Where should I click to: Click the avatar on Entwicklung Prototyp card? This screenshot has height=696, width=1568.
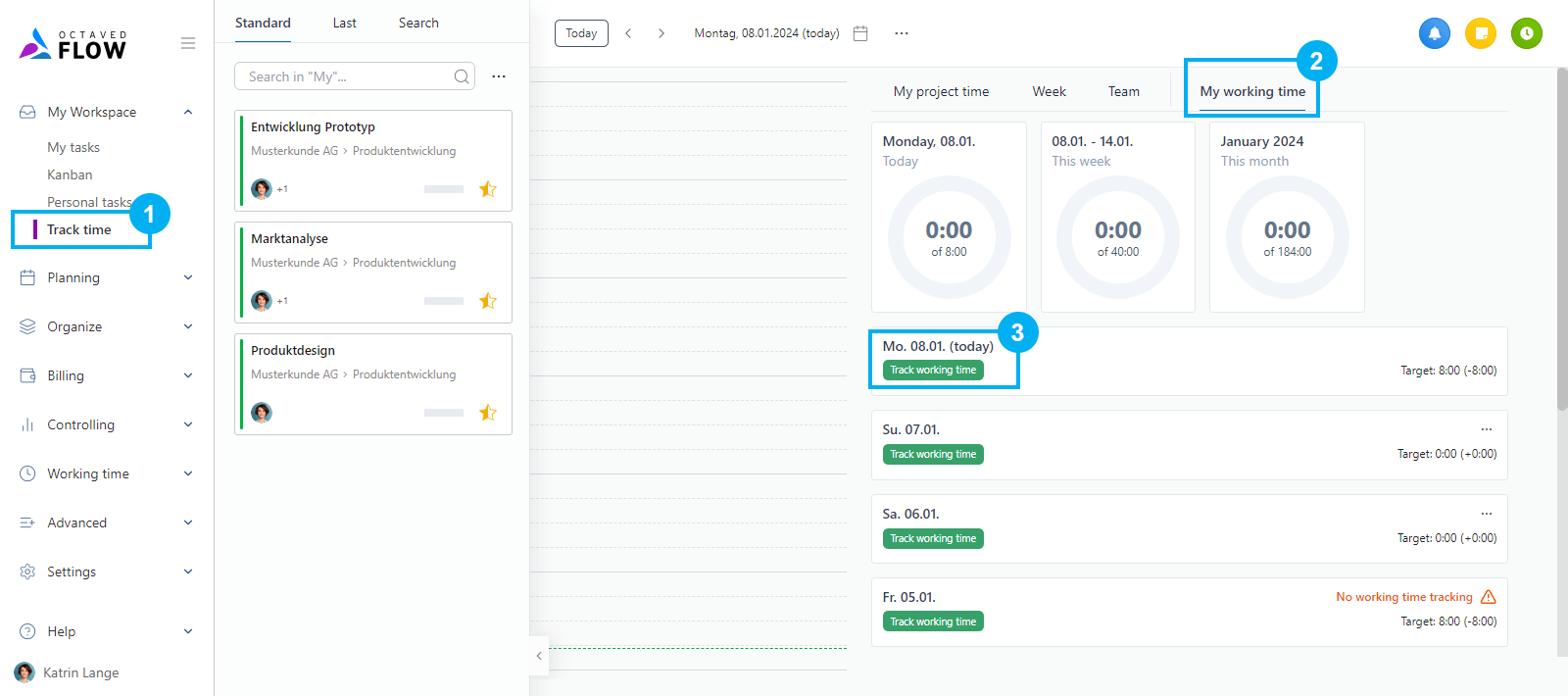click(x=262, y=189)
